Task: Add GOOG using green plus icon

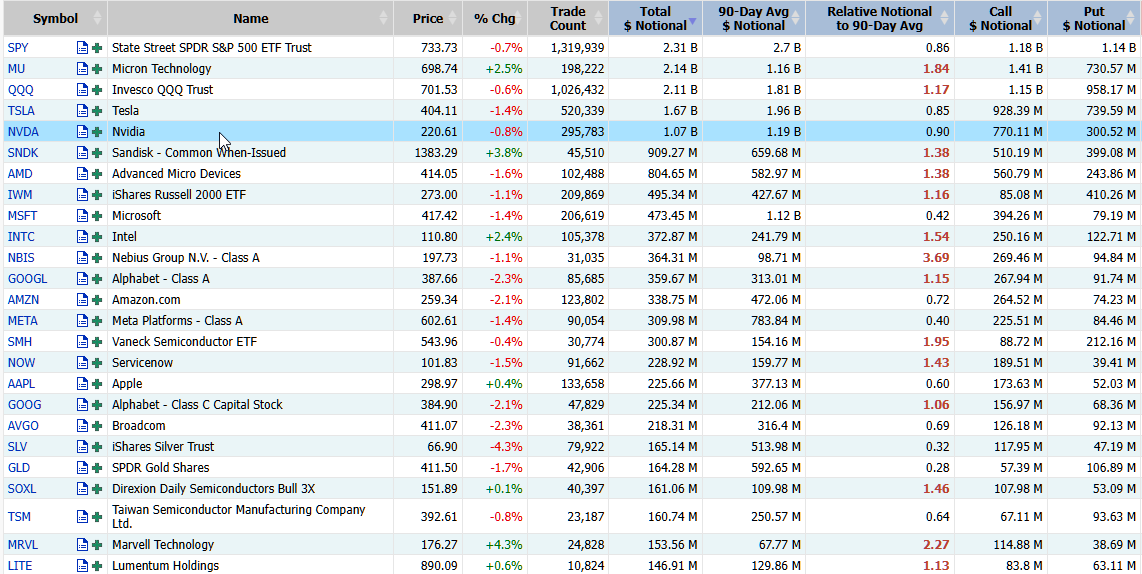Action: [98, 405]
